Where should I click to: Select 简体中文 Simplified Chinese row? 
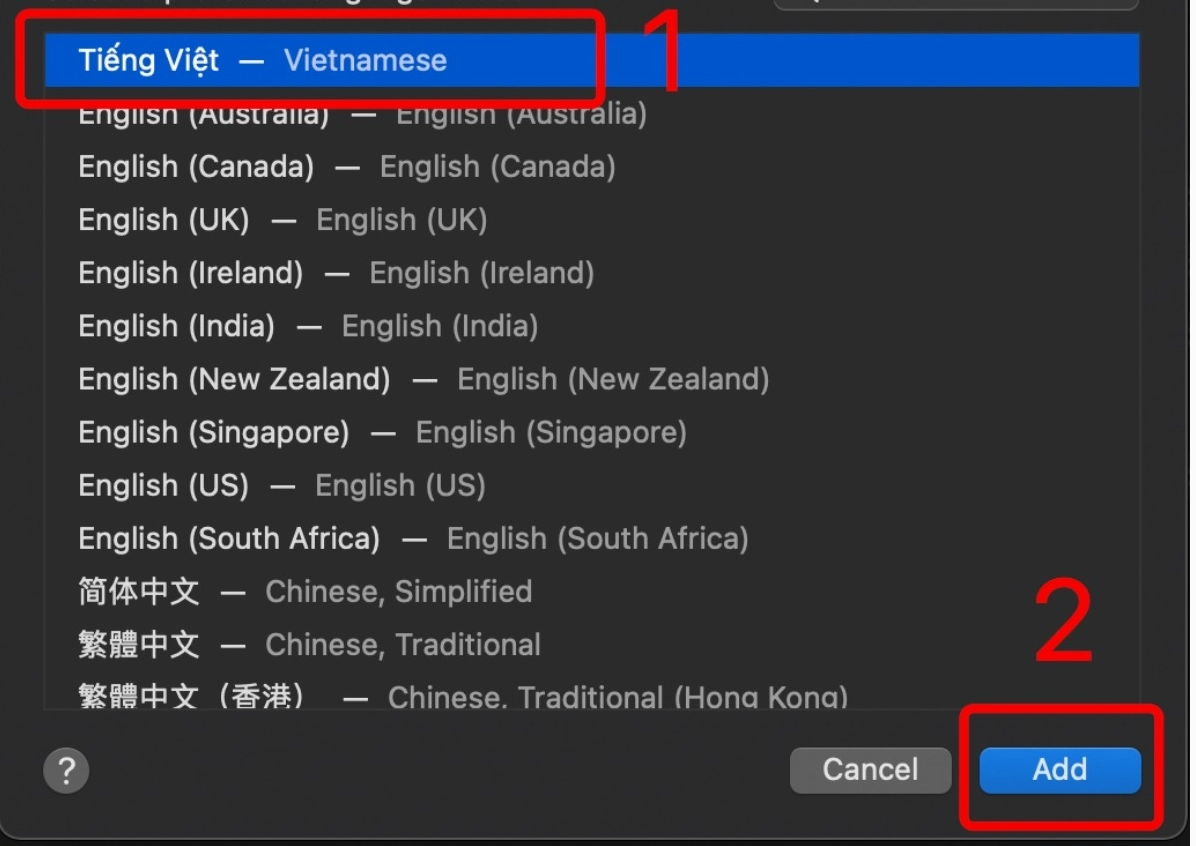pyautogui.click(x=139, y=591)
